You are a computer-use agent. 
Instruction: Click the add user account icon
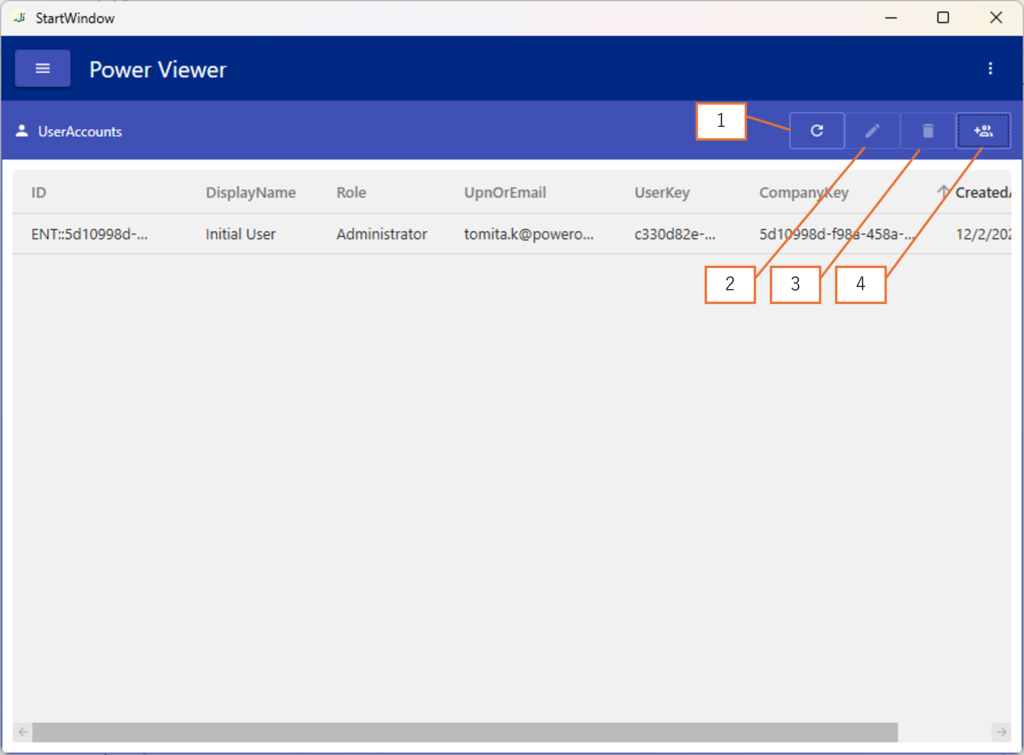pos(983,131)
